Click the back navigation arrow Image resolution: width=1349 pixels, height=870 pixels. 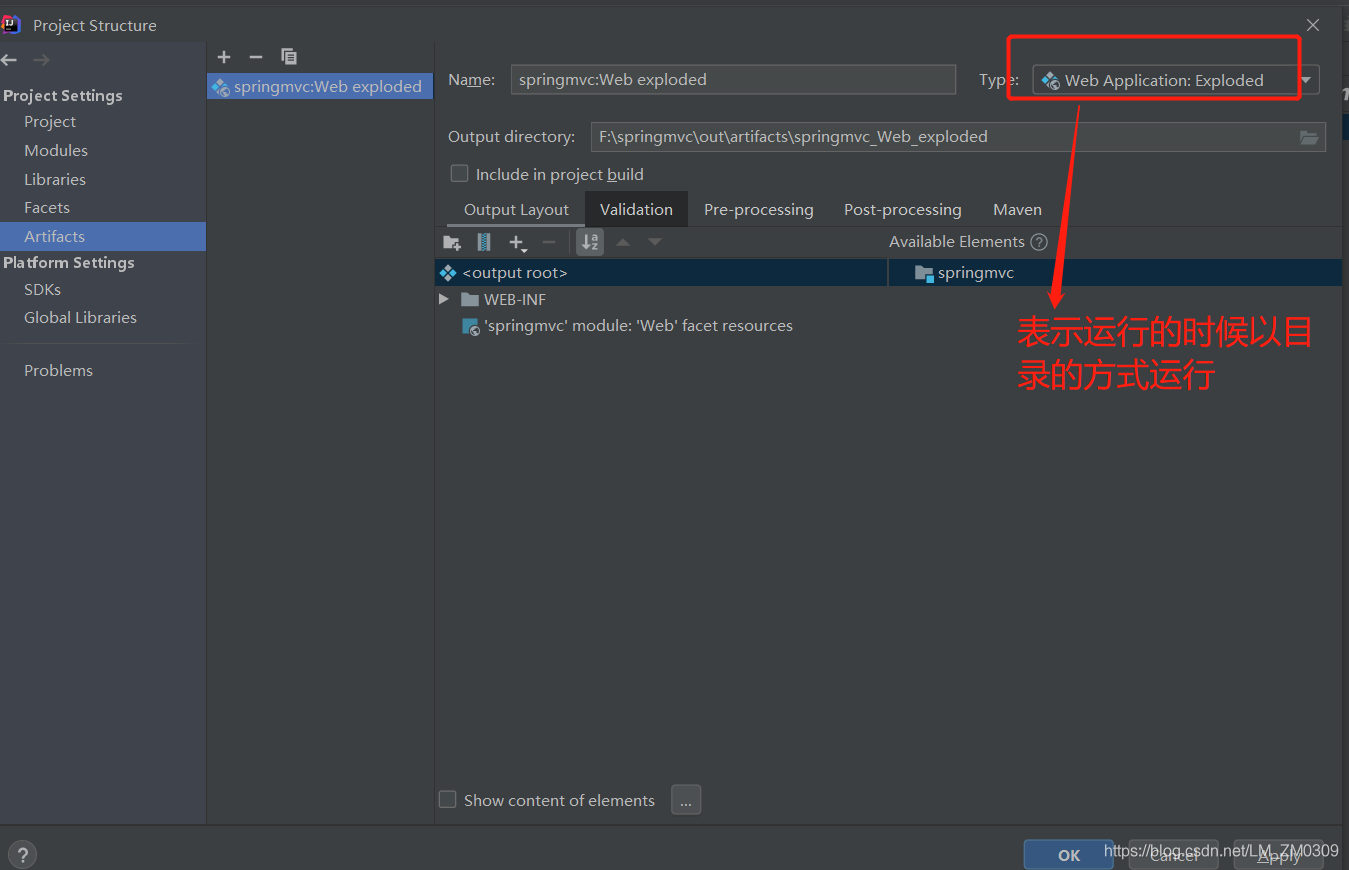9,60
